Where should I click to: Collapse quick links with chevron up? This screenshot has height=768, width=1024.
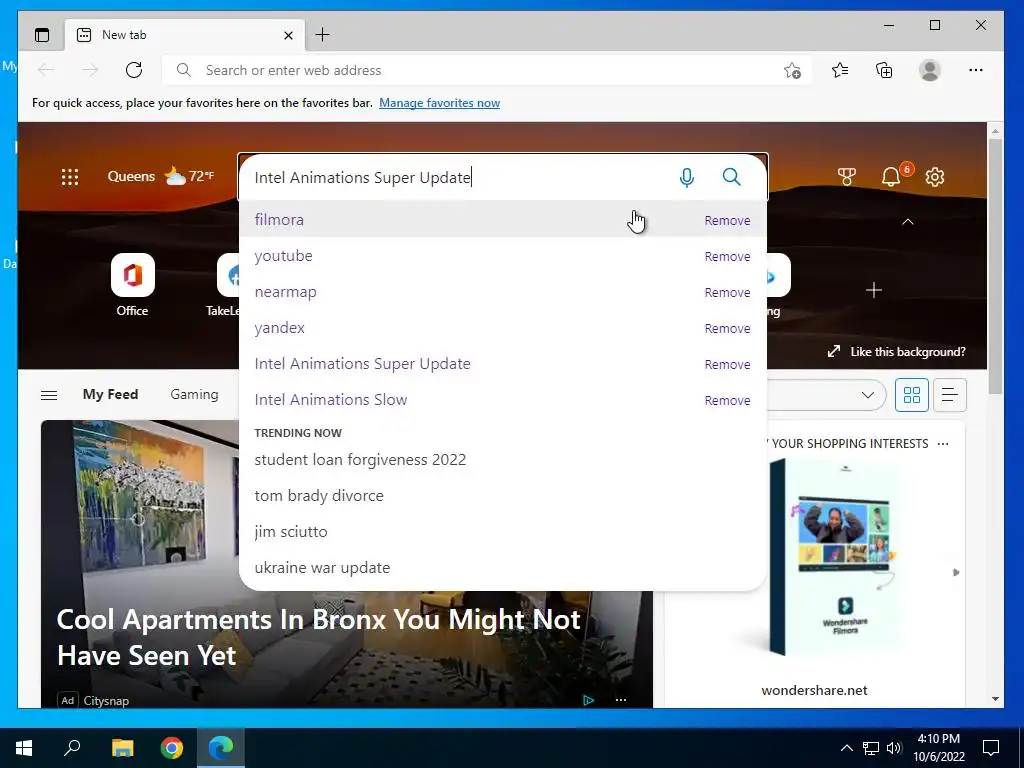908,222
